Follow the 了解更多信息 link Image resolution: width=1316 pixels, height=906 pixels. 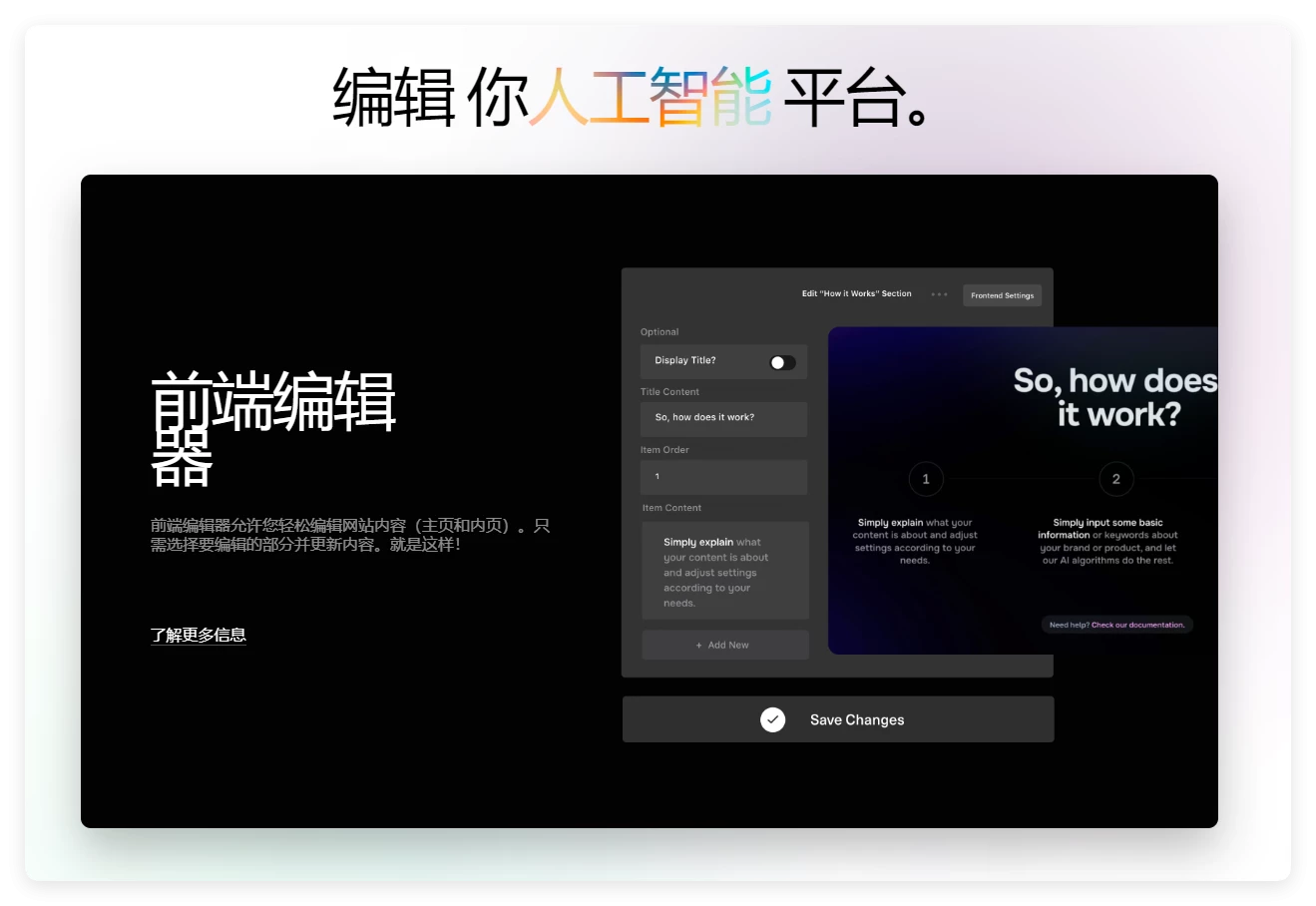click(198, 635)
